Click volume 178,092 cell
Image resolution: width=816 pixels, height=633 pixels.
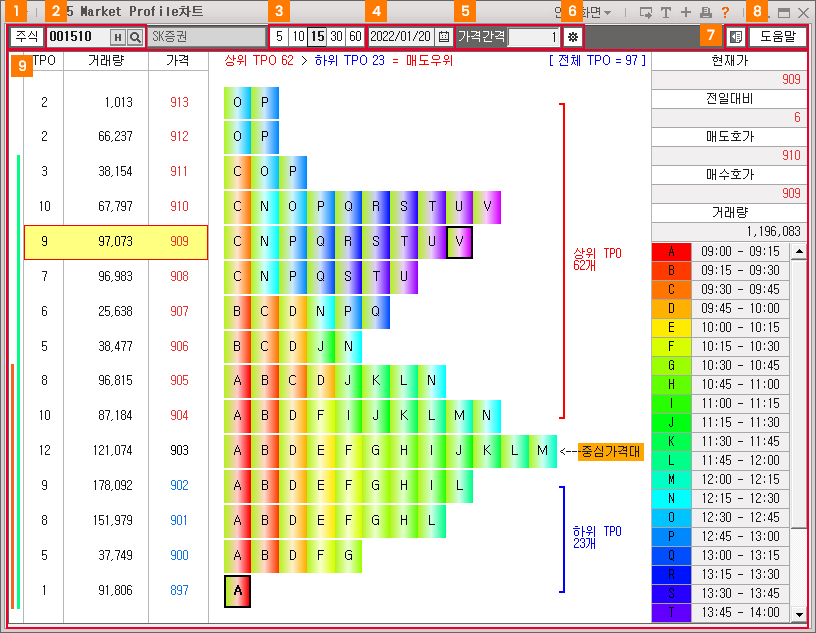(113, 486)
